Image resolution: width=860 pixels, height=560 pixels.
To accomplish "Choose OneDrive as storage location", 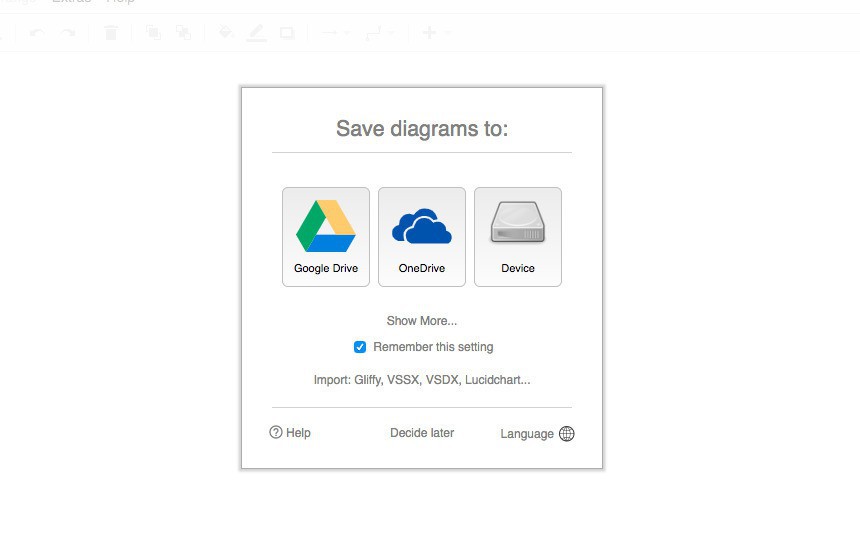I will click(422, 237).
